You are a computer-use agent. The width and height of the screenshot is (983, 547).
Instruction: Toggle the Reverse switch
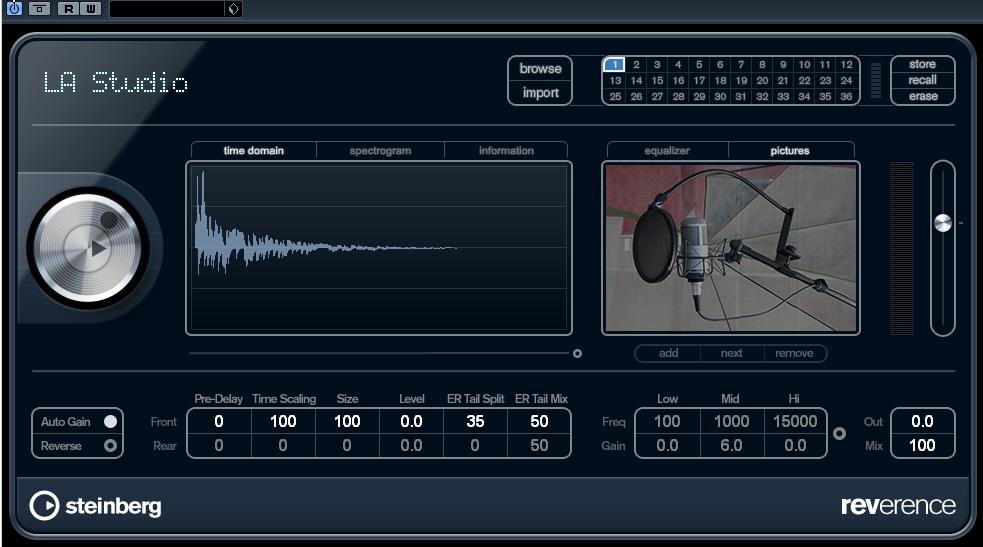(110, 445)
